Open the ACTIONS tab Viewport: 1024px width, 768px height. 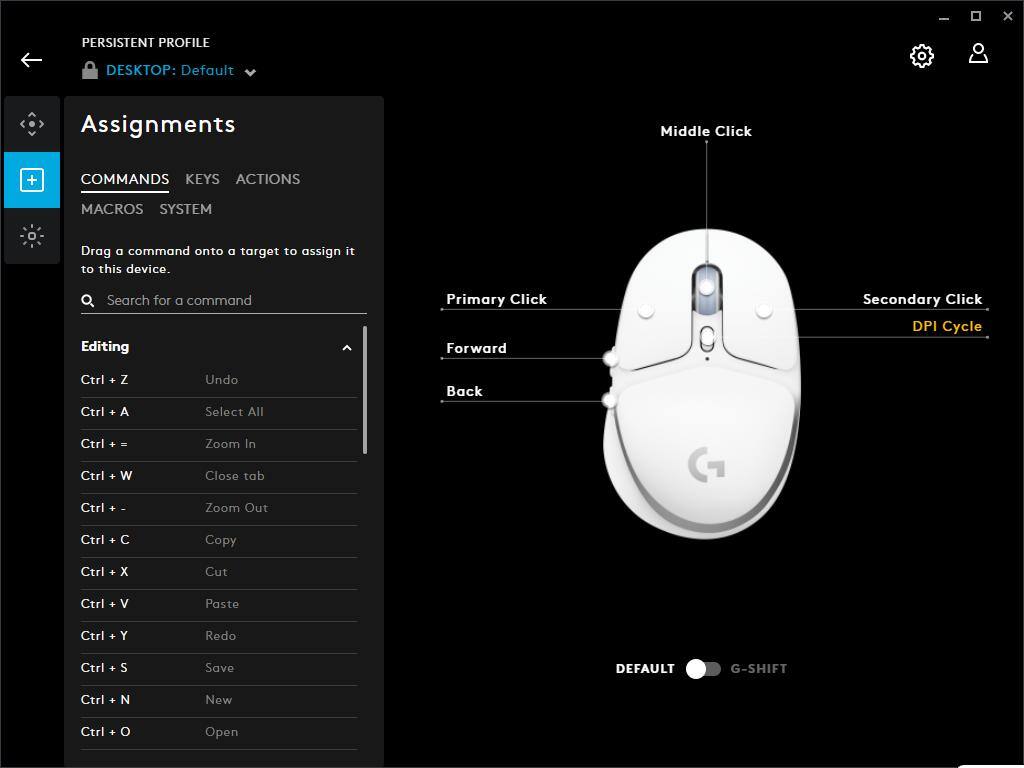point(267,179)
